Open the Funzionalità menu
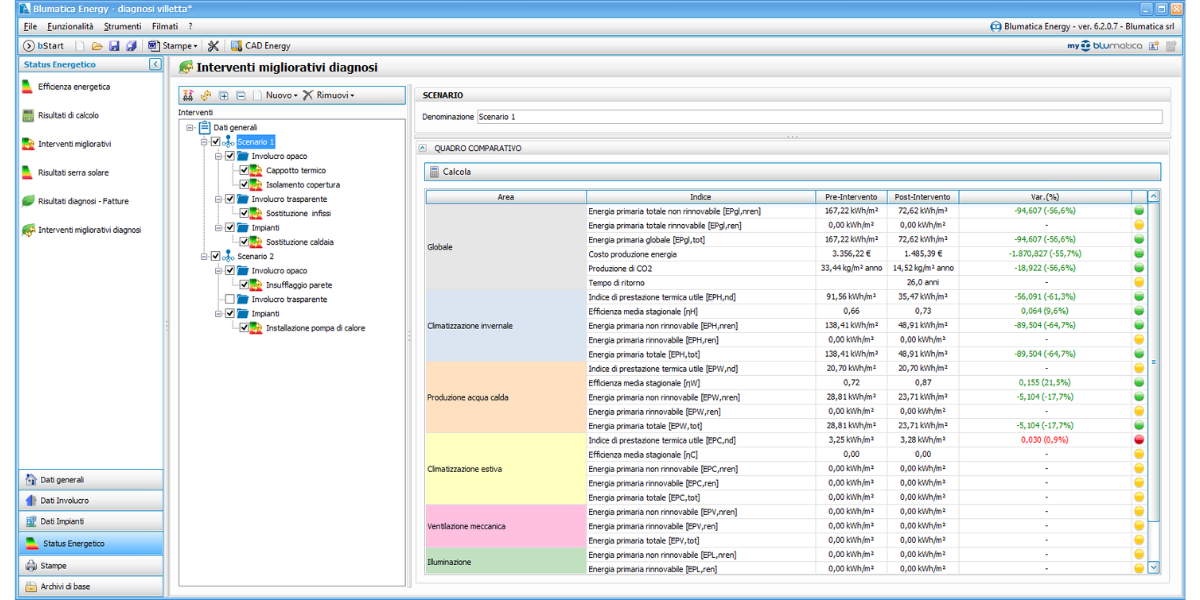The width and height of the screenshot is (1200, 600). coord(69,25)
